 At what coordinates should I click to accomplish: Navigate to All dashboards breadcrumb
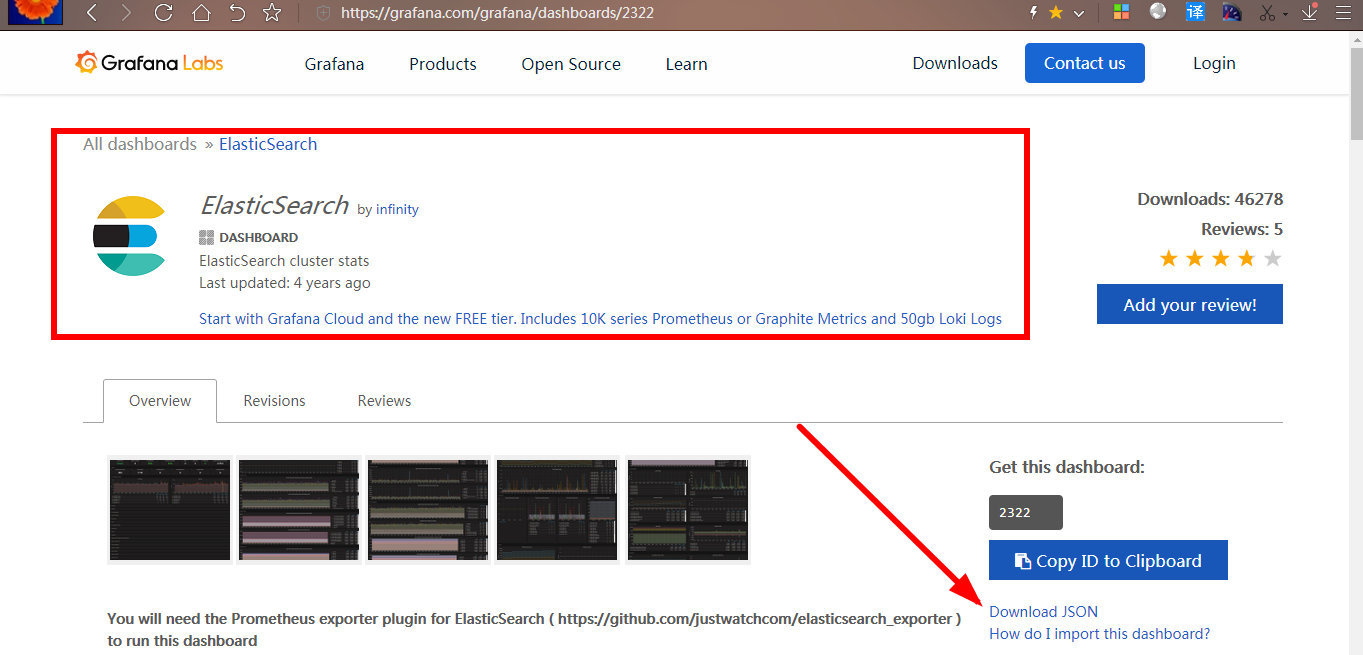point(140,144)
